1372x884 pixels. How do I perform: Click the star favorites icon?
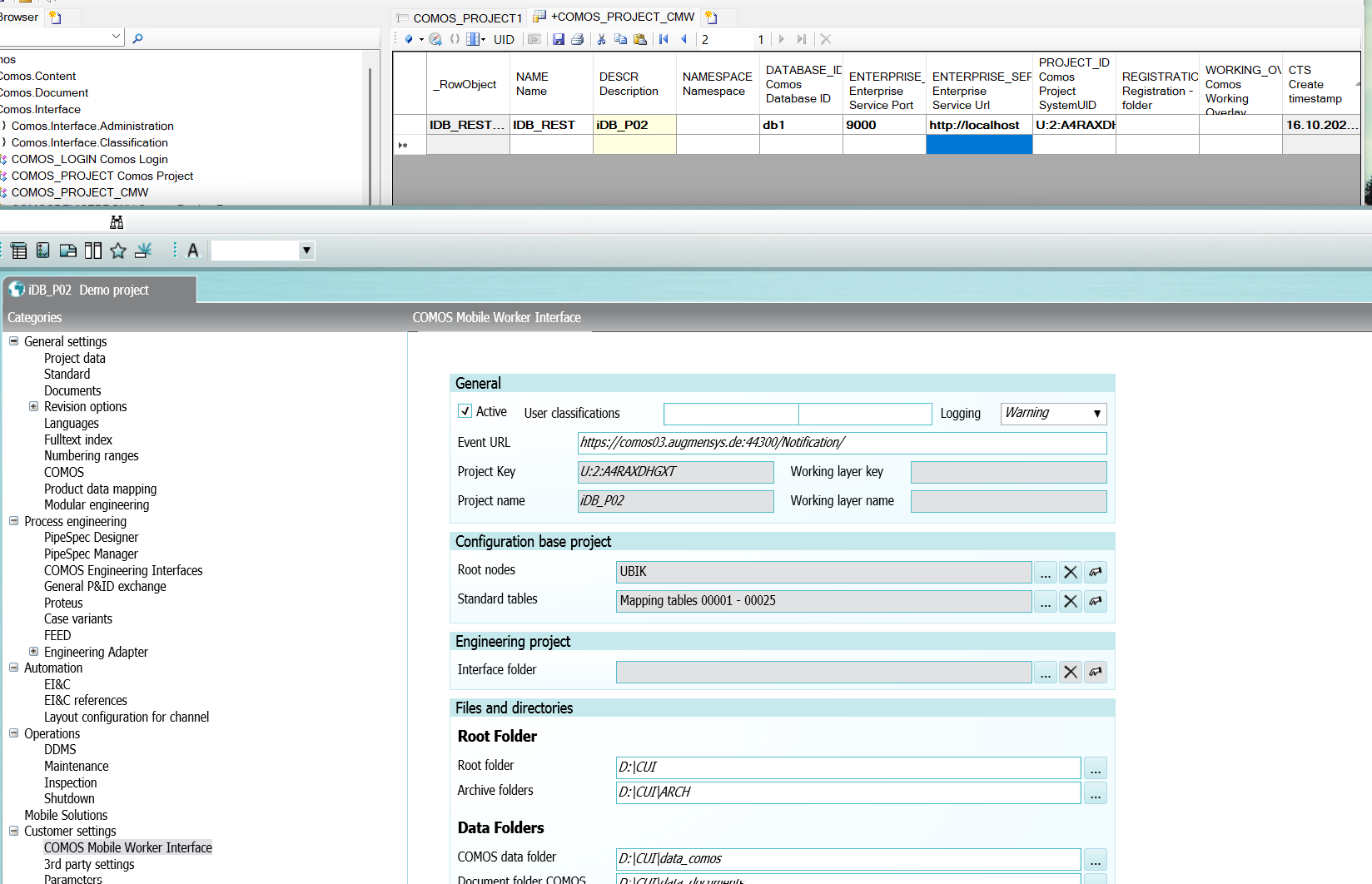click(118, 251)
